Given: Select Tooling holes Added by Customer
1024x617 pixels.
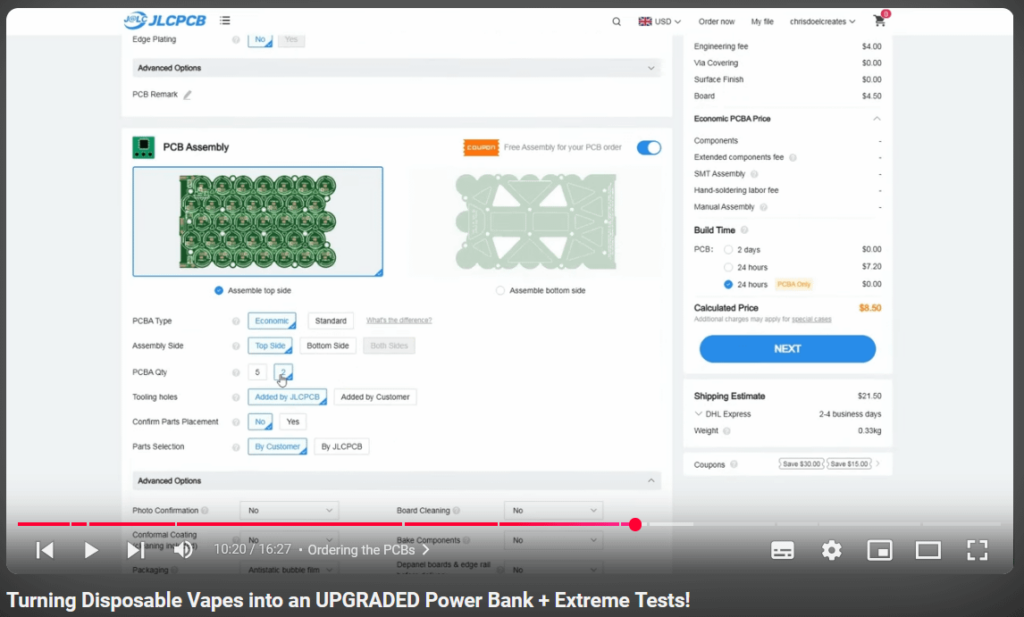Looking at the screenshot, I should pos(375,397).
